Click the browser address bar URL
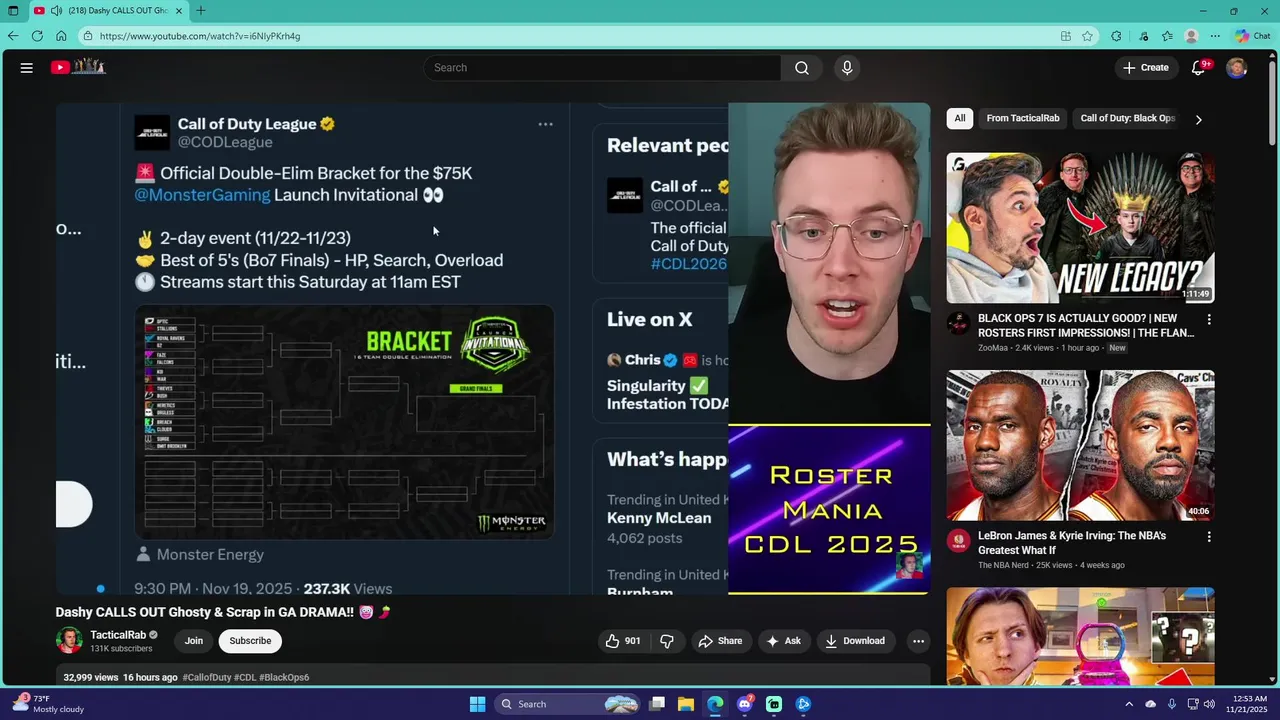The height and width of the screenshot is (720, 1280). (x=200, y=36)
